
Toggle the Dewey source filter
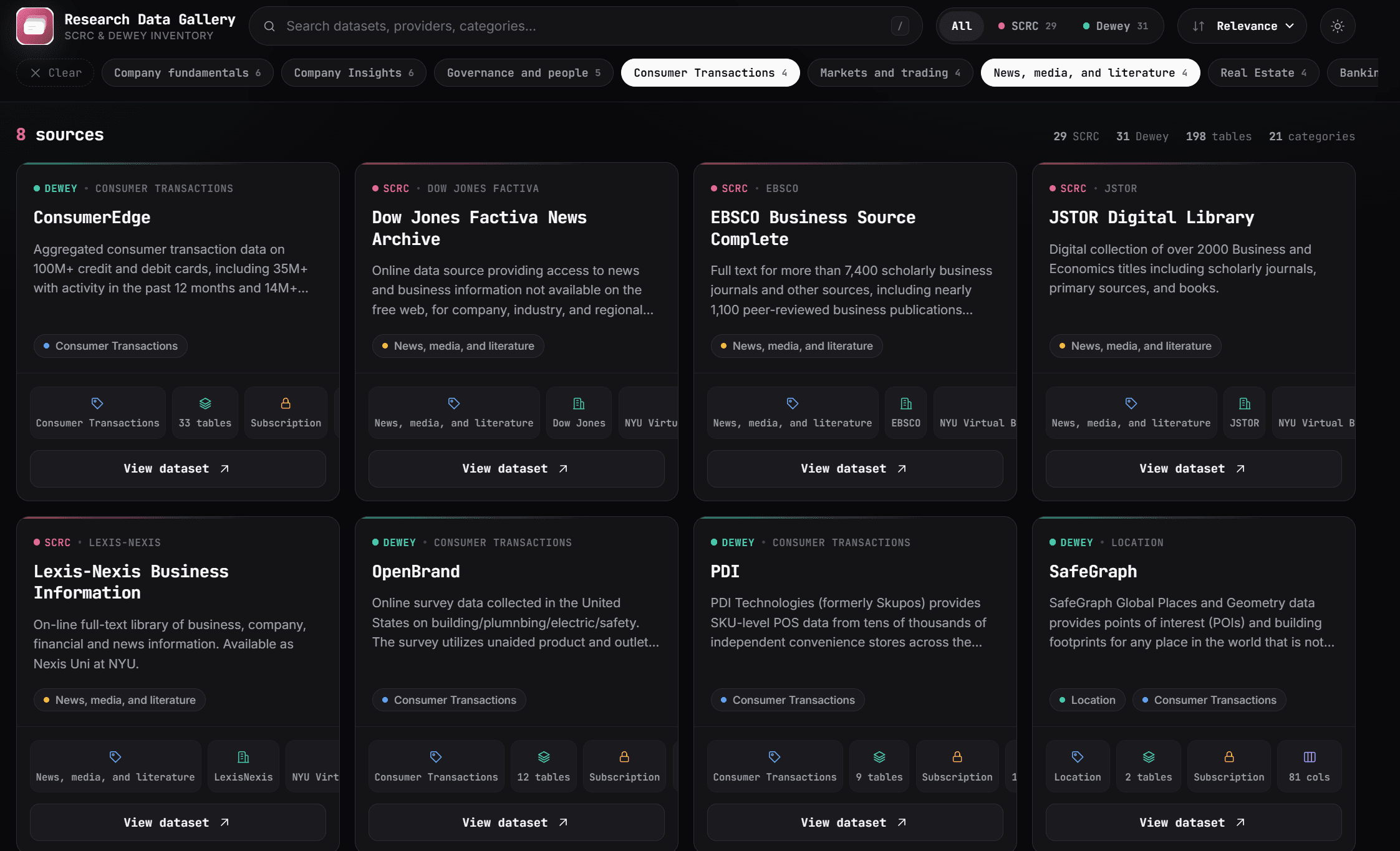point(1115,26)
